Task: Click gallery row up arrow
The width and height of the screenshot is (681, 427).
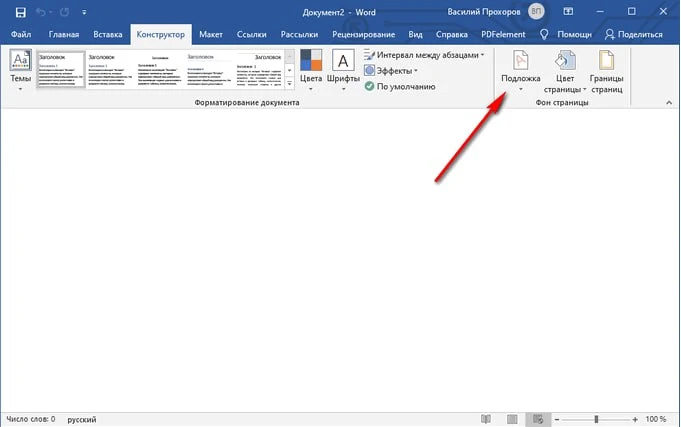Action: pos(290,56)
